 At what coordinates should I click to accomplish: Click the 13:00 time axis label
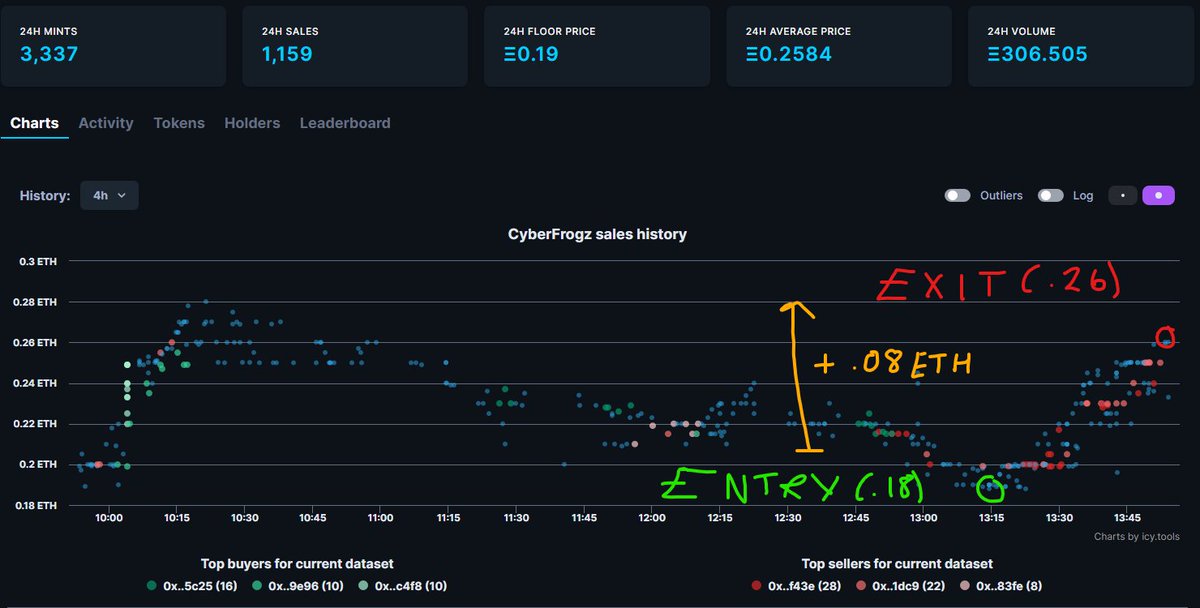click(x=924, y=518)
